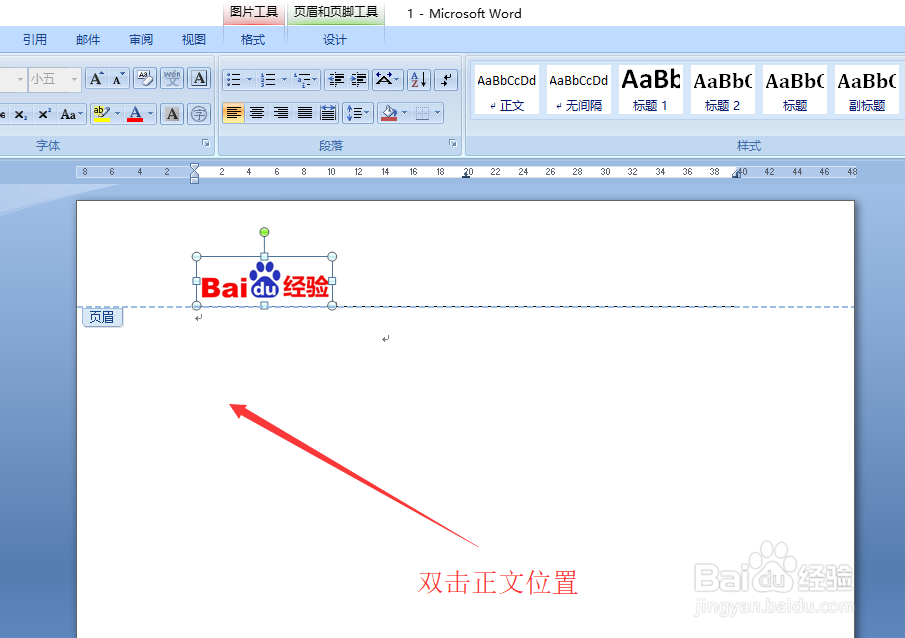
Task: Apply character border with boxed A icon
Action: coord(199,79)
